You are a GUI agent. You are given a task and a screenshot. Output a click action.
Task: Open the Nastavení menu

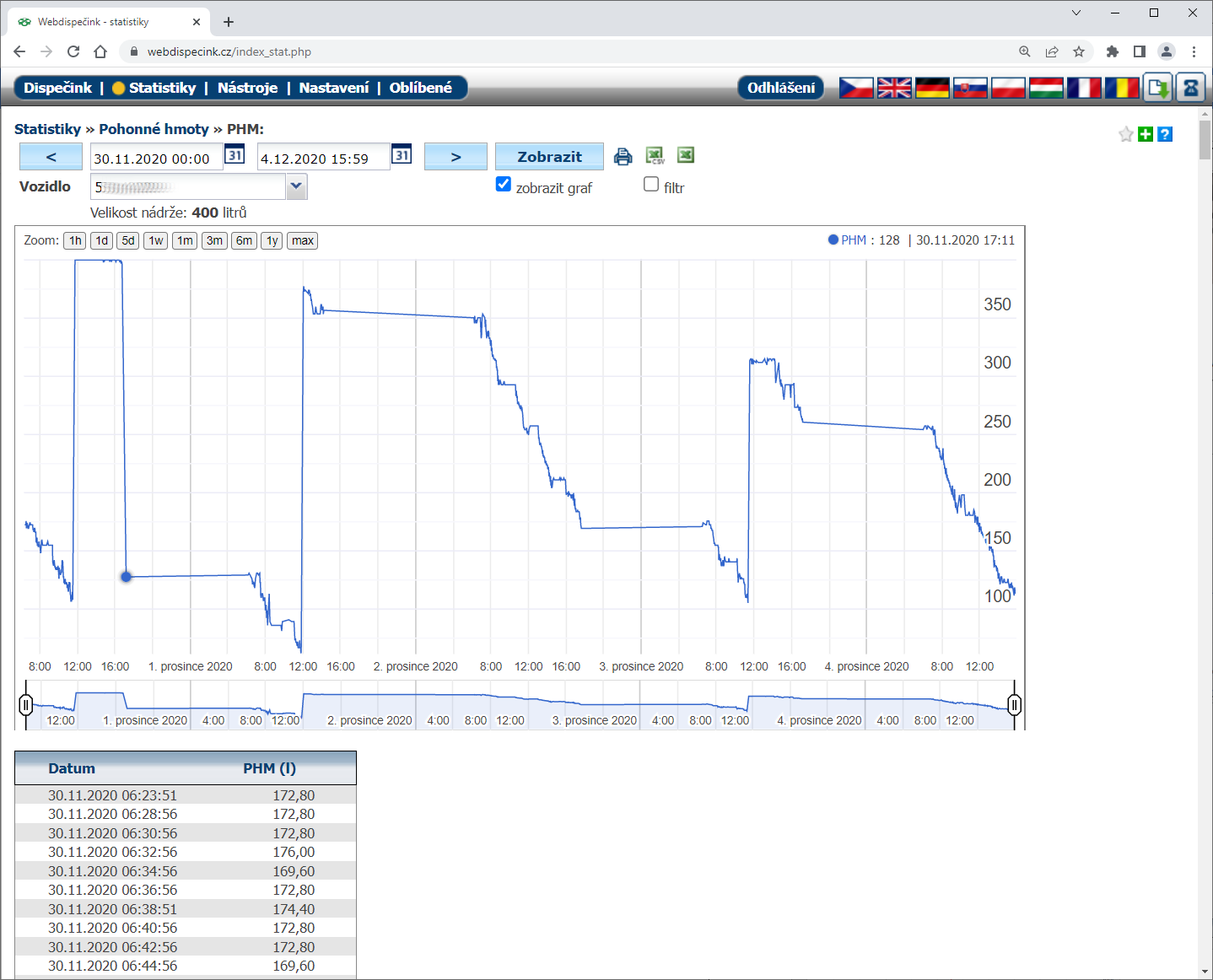[334, 88]
